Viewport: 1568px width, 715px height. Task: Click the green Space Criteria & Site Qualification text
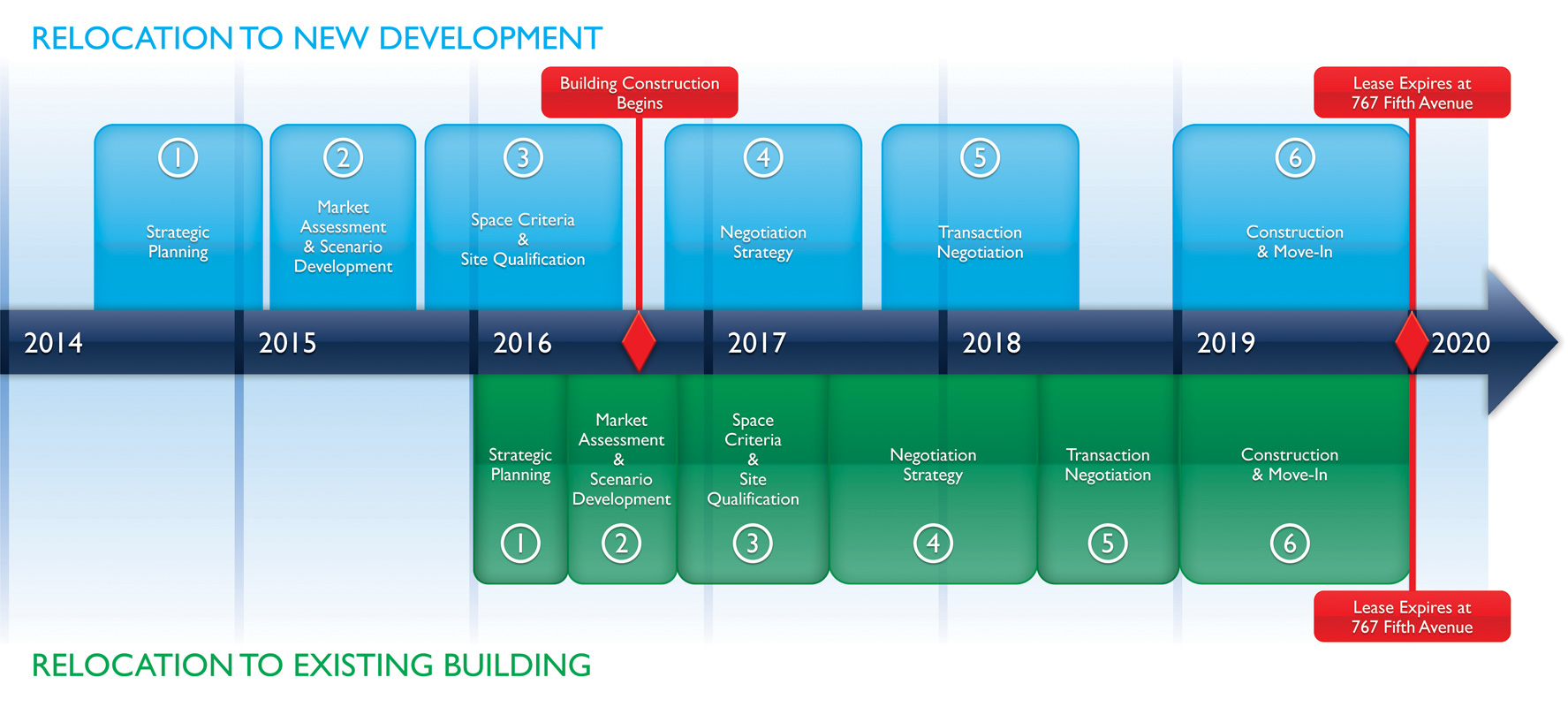[753, 460]
